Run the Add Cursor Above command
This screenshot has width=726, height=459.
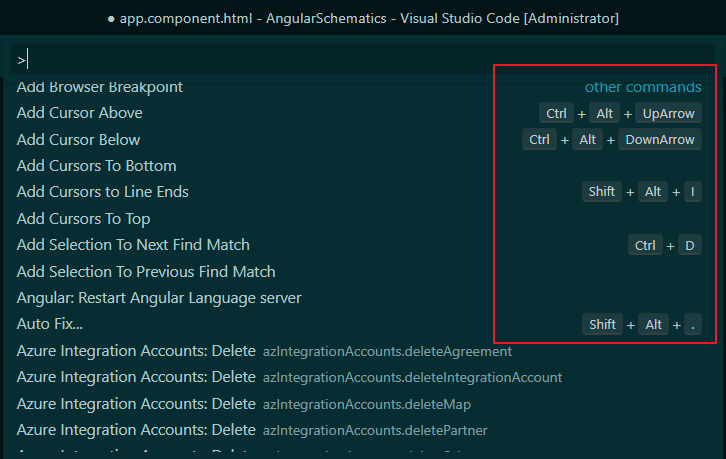point(80,113)
